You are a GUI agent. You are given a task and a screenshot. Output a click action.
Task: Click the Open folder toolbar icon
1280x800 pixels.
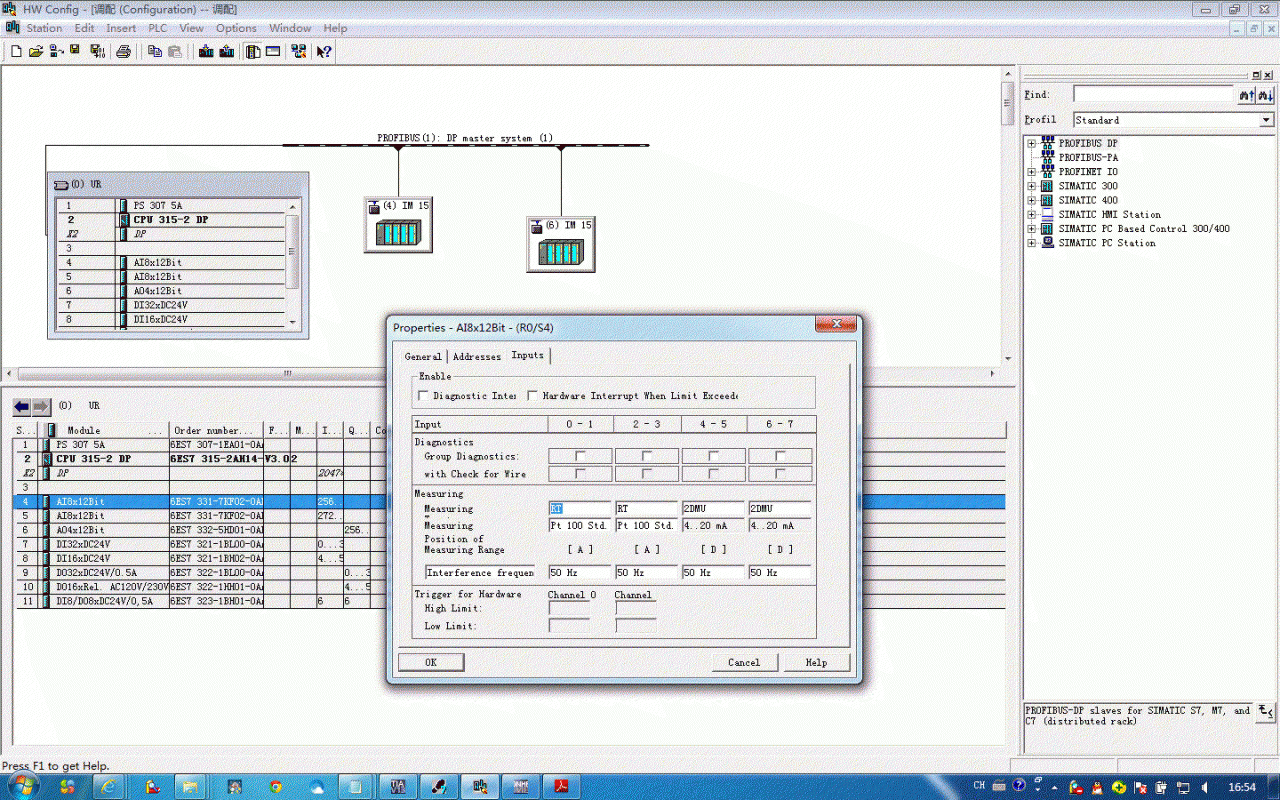coord(36,51)
